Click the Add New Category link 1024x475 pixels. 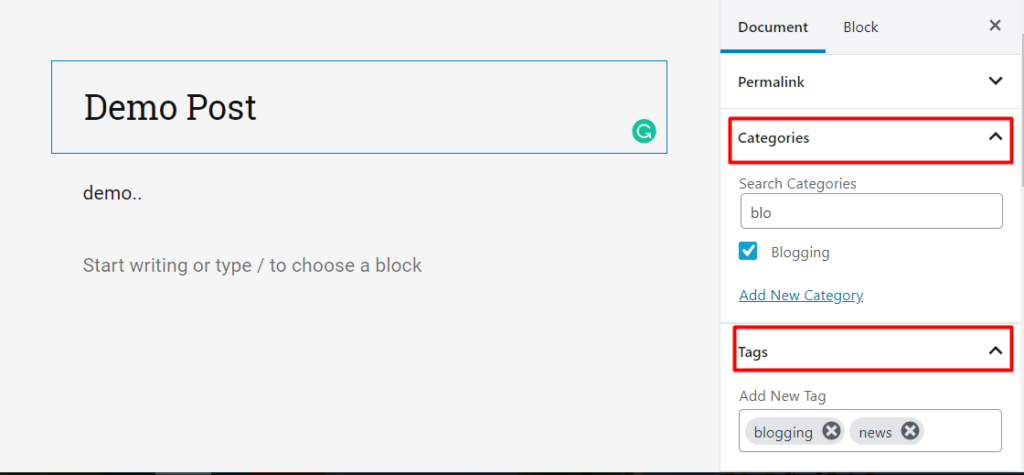[x=801, y=295]
